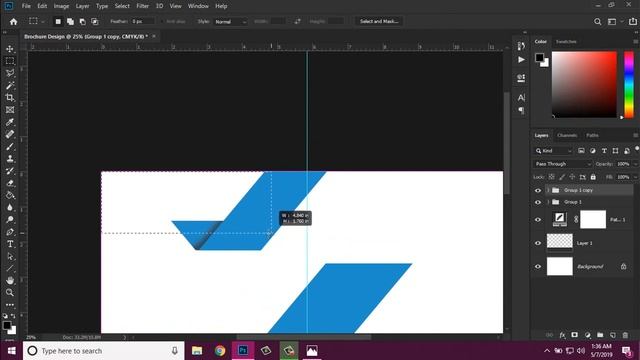Open the Pass Through blend mode dropdown
The height and width of the screenshot is (360, 640).
click(562, 164)
